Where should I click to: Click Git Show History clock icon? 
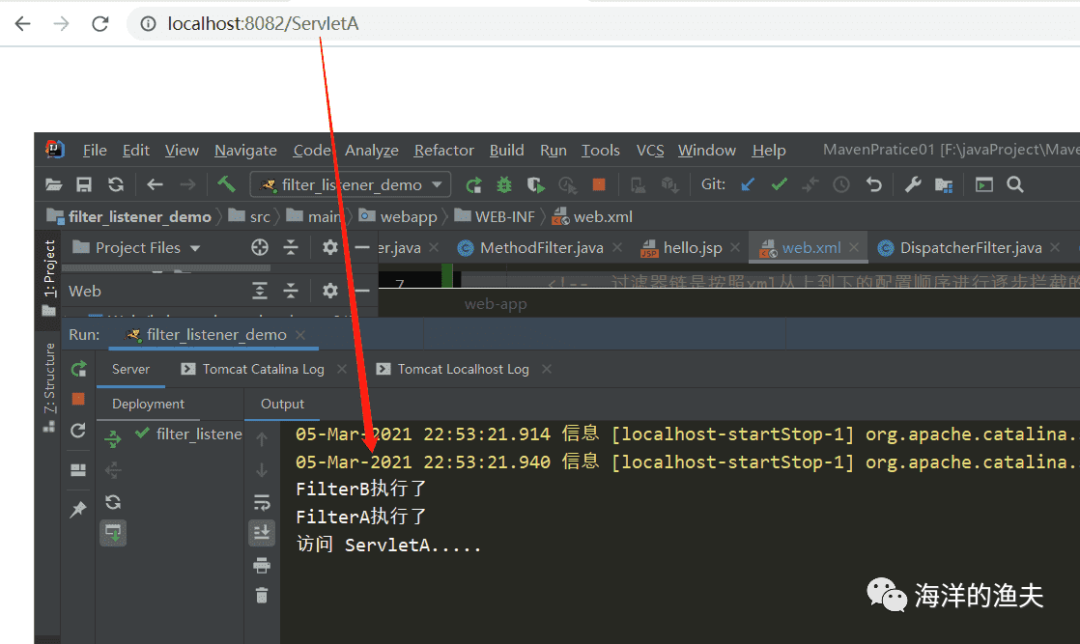(x=841, y=185)
